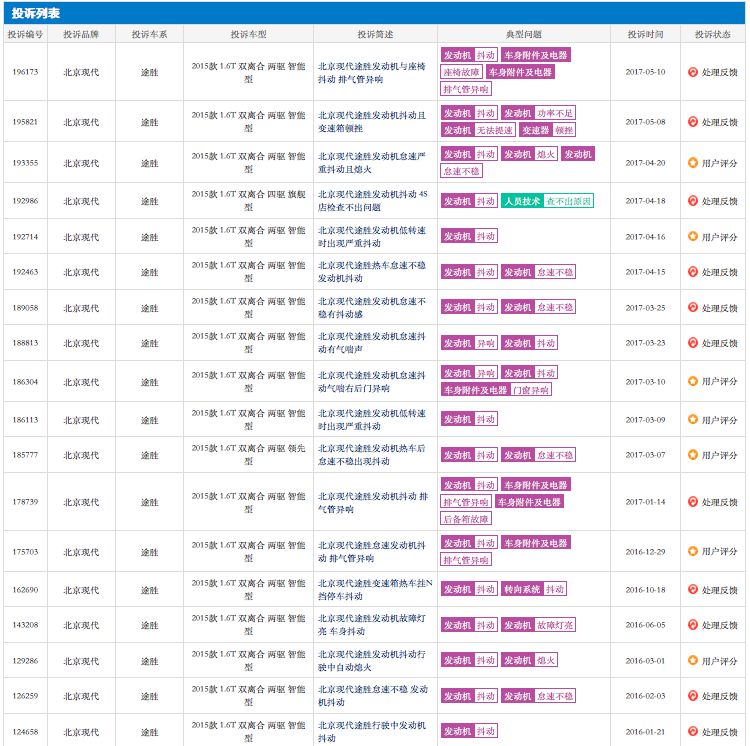Click the red status icon for complaint 143208
Image resolution: width=750 pixels, height=746 pixels.
click(692, 625)
